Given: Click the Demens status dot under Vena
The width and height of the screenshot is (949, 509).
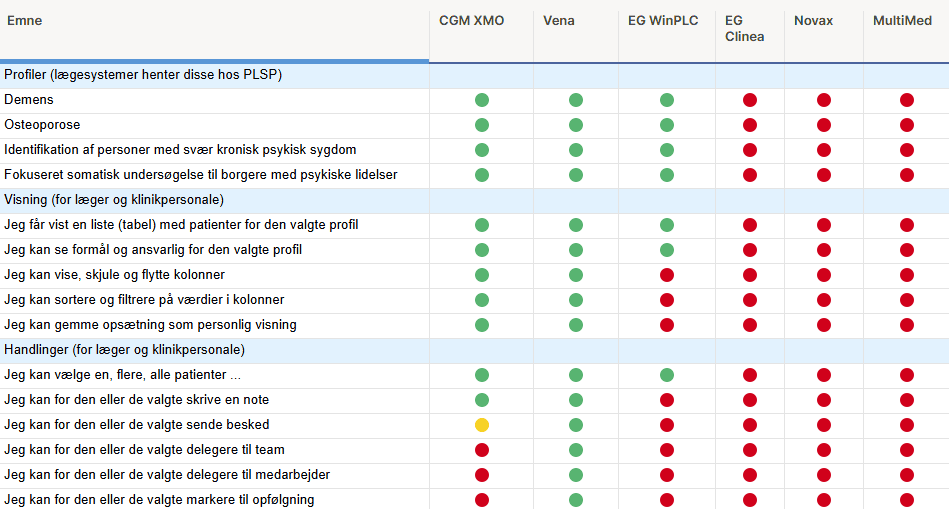Looking at the screenshot, I should [x=576, y=100].
